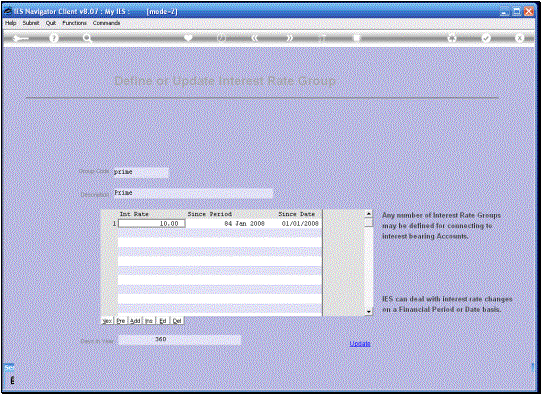Viewport: 541px width, 394px height.
Task: Click the grid scrollbar up arrow
Action: tap(368, 214)
